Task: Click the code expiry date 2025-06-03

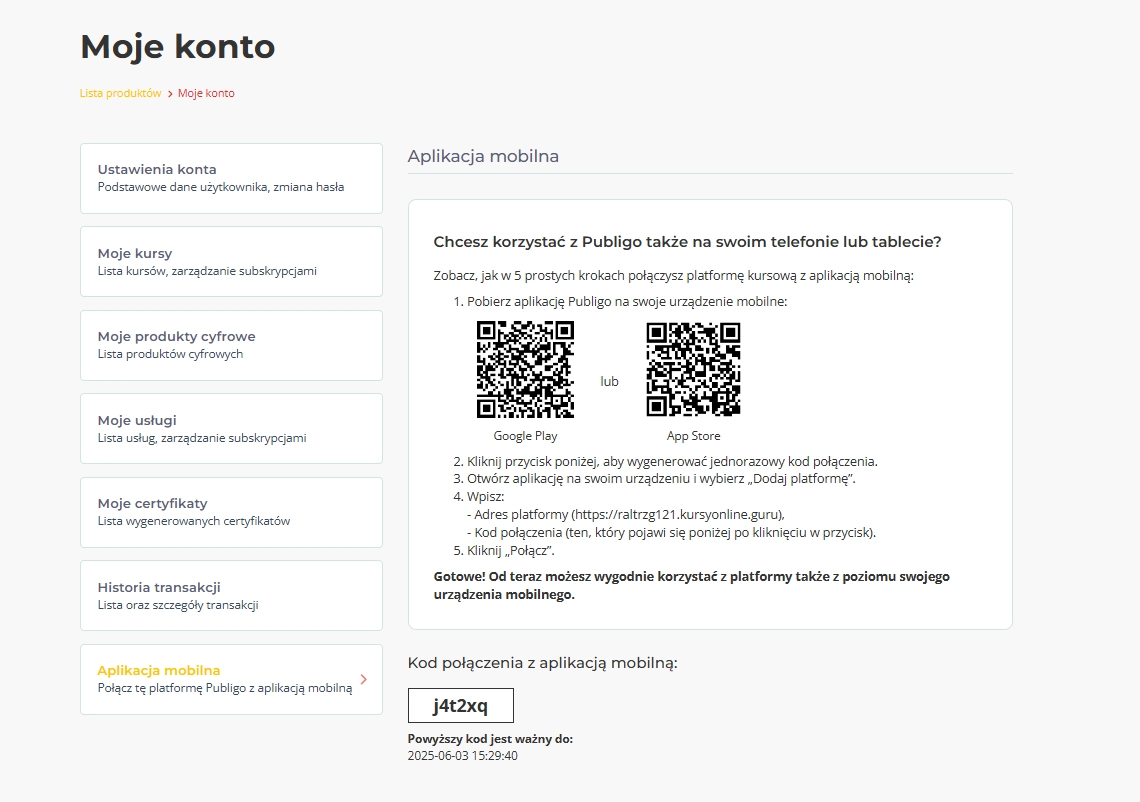Action: coord(437,755)
